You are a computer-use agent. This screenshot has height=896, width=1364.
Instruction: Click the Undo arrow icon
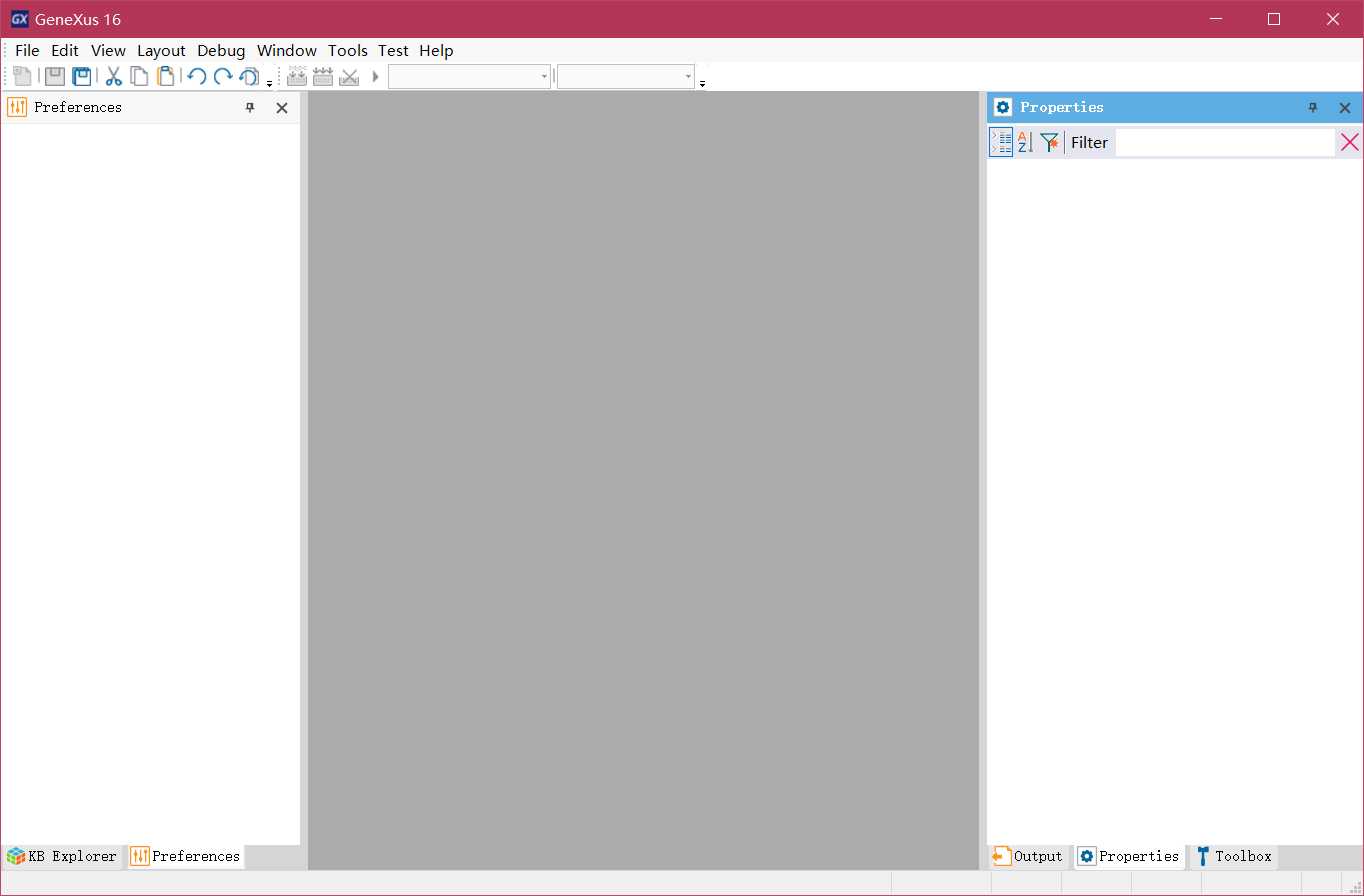point(197,76)
